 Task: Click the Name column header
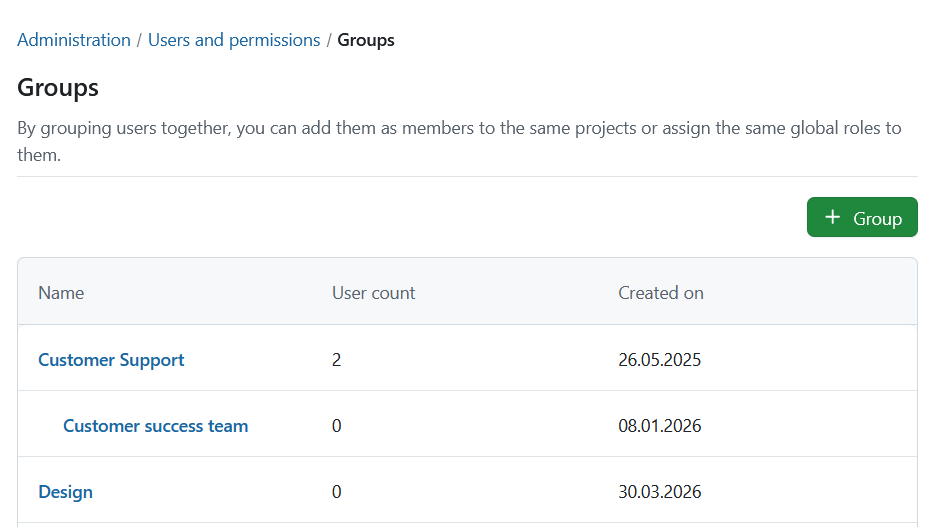pos(61,293)
